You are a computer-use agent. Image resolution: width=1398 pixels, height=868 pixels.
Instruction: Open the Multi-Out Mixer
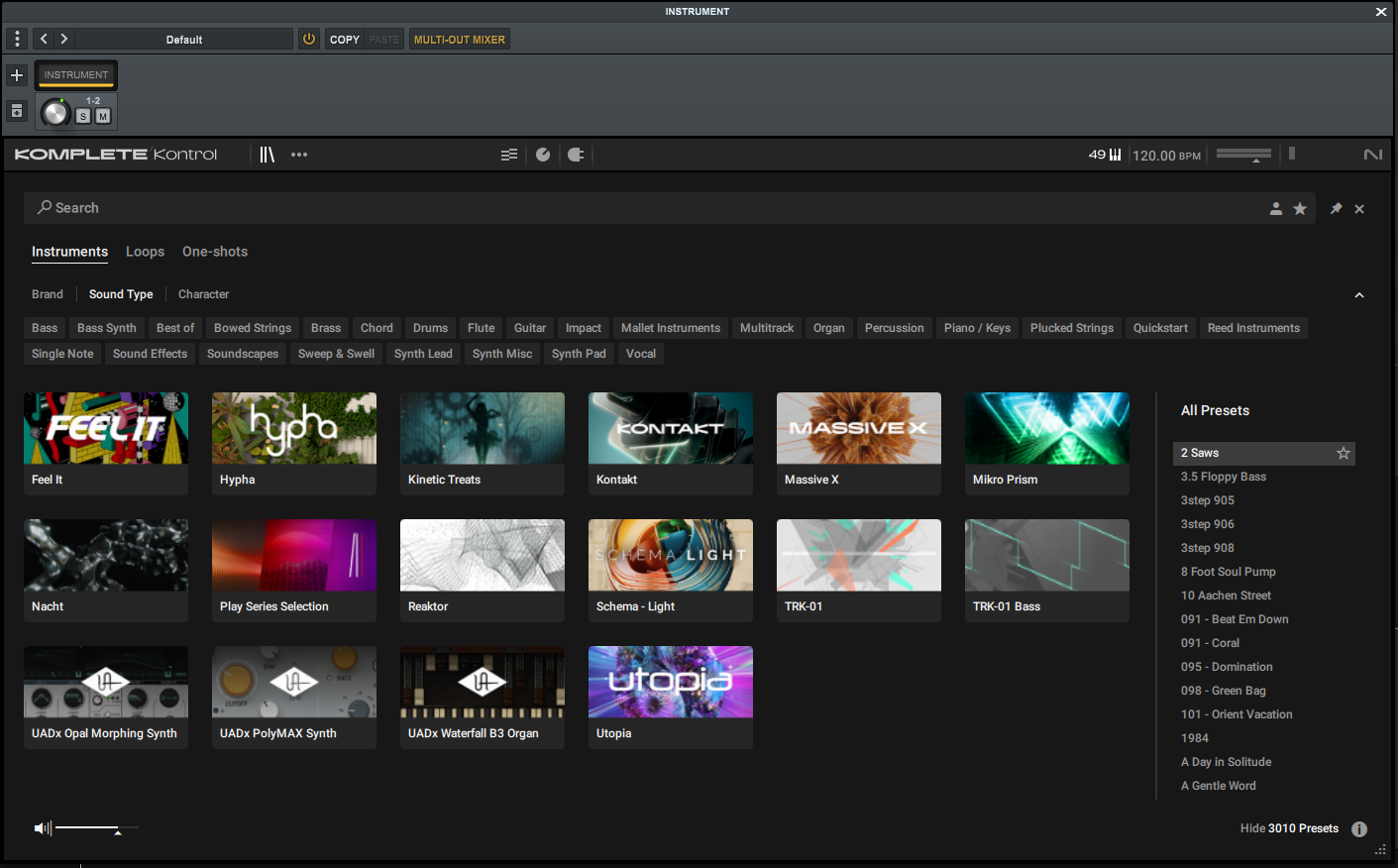point(459,40)
